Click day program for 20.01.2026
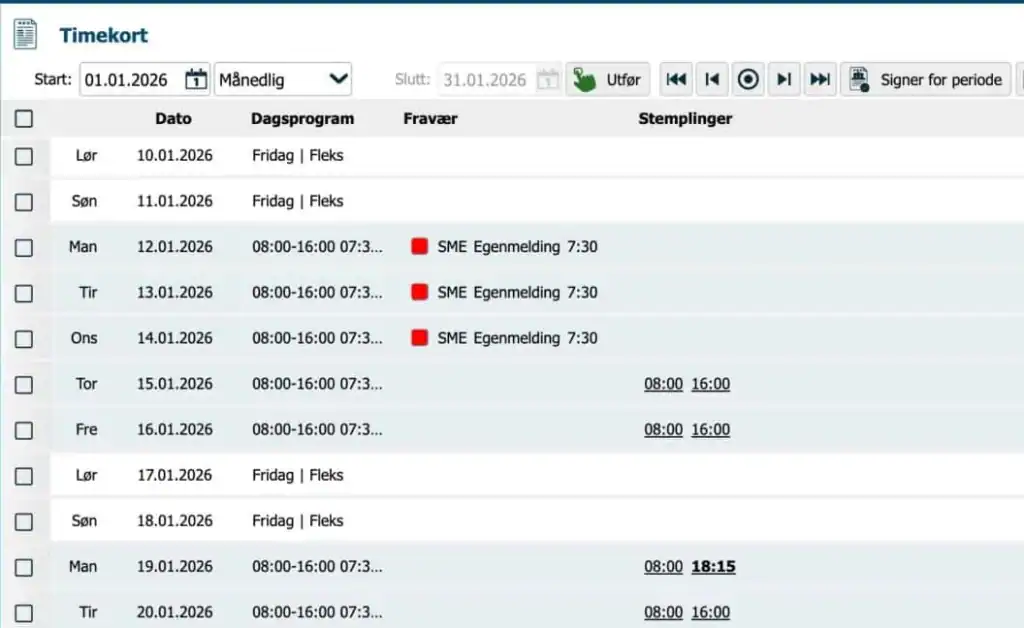 [317, 612]
